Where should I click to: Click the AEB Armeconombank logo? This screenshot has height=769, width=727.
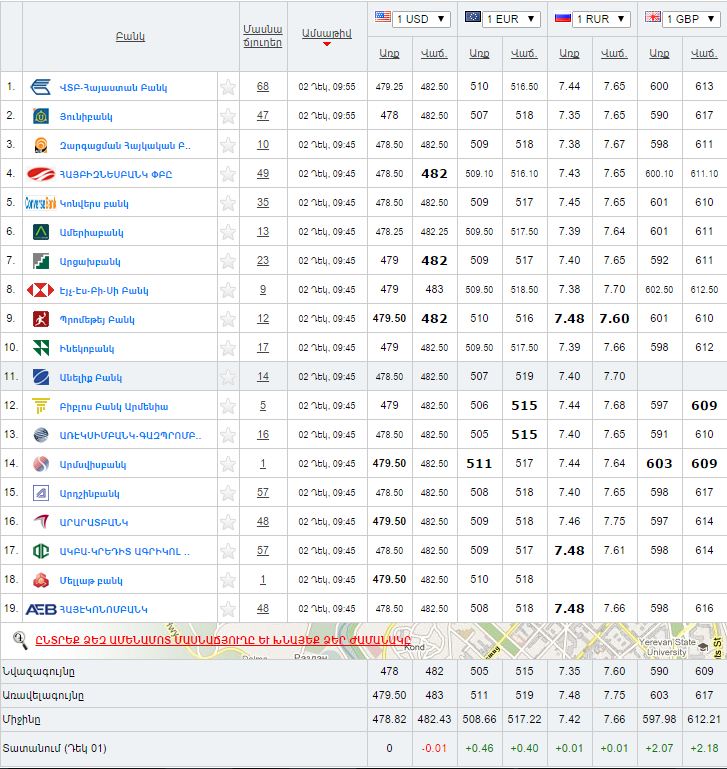pos(40,609)
